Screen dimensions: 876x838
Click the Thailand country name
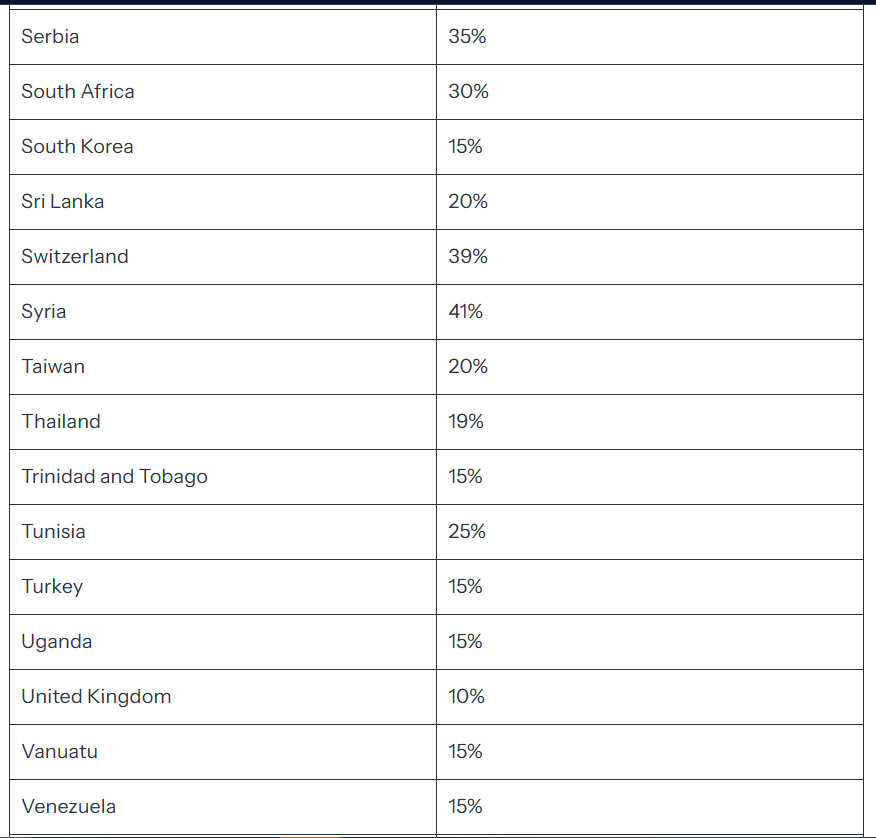click(61, 422)
